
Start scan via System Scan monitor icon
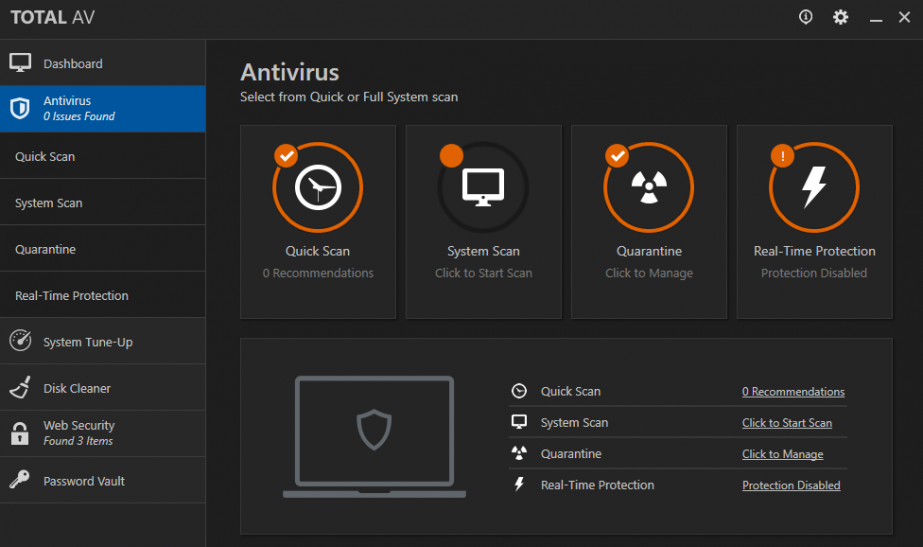coord(483,187)
